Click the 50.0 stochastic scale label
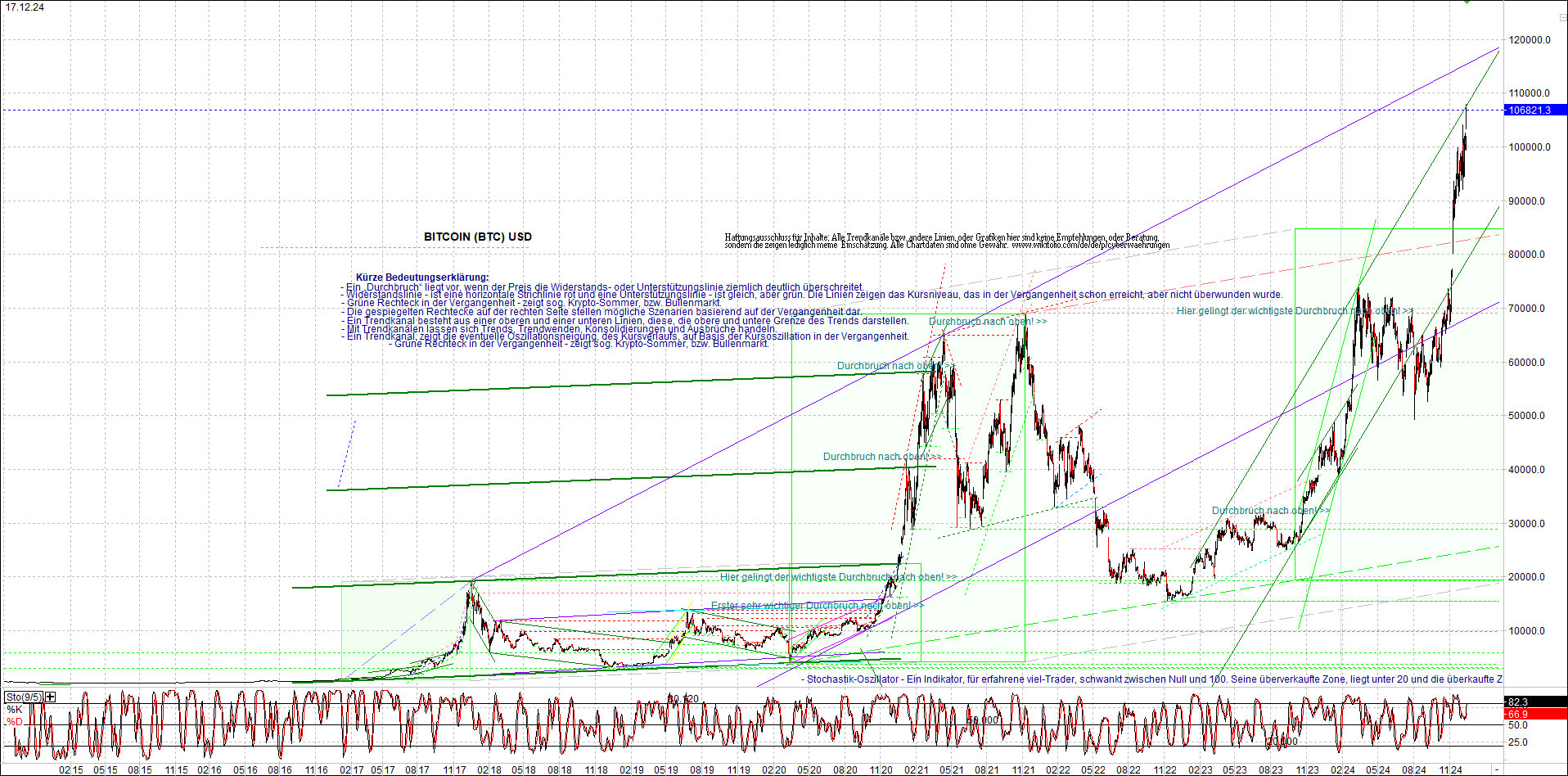This screenshot has height=776, width=1568. 1518,725
